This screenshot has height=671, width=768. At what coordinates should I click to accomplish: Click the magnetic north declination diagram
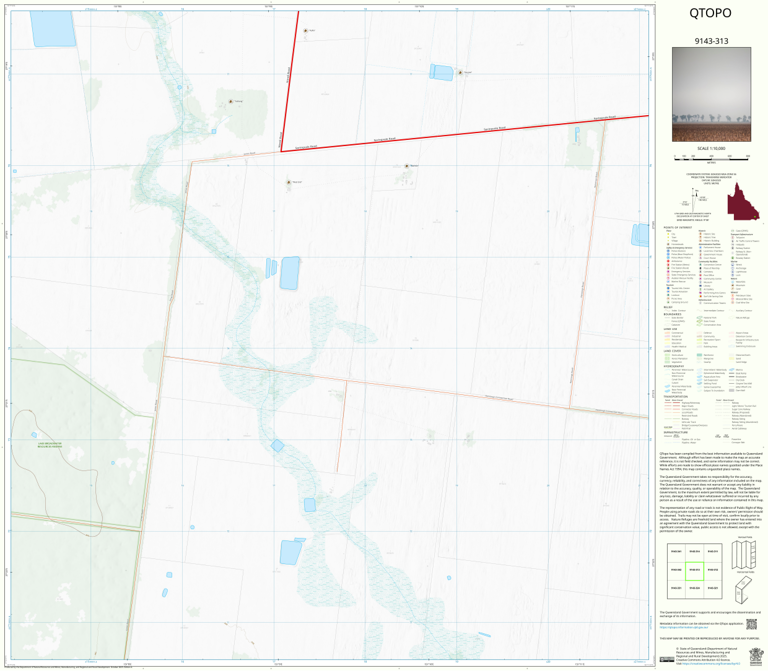(x=695, y=199)
